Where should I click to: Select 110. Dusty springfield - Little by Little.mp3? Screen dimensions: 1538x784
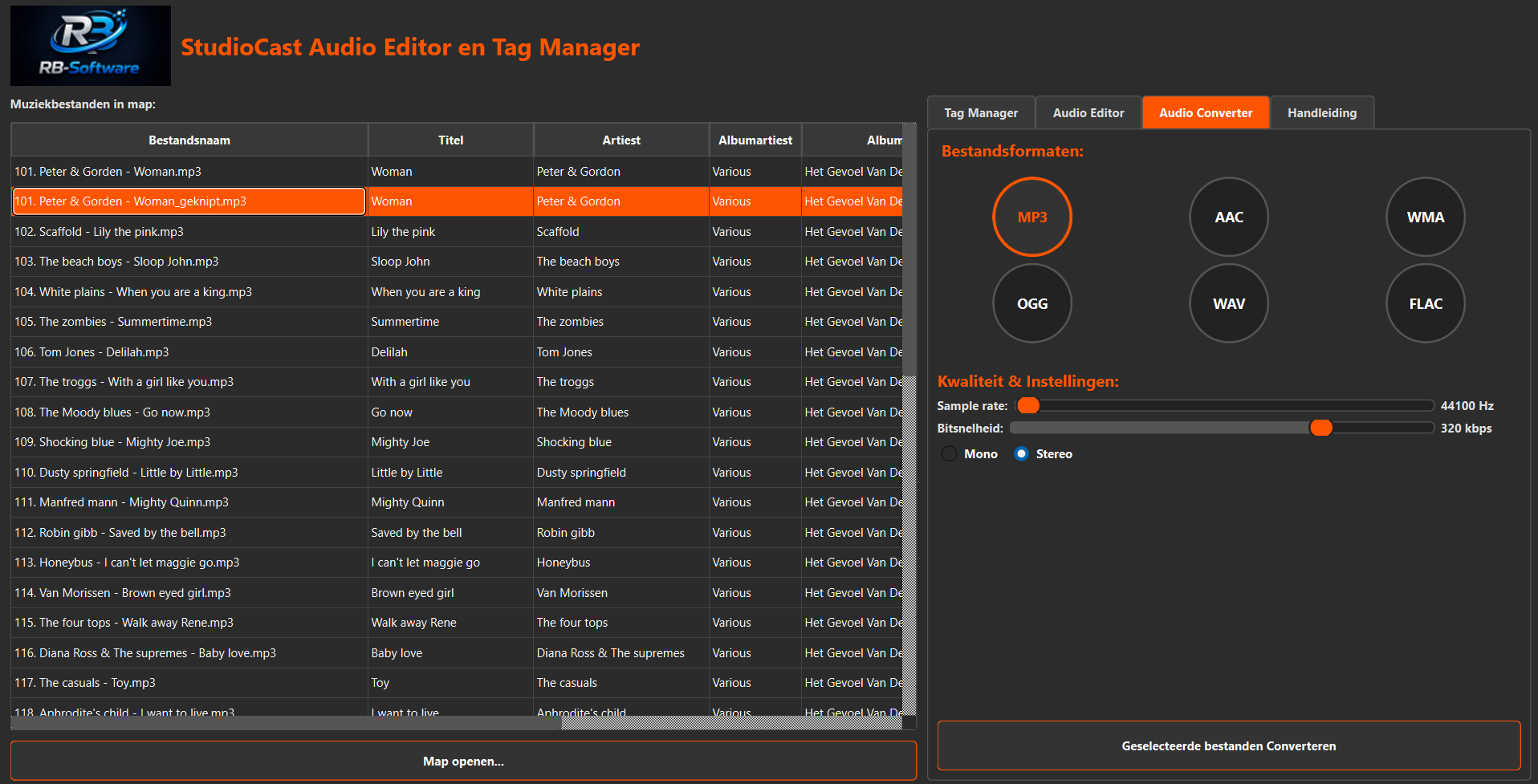189,472
